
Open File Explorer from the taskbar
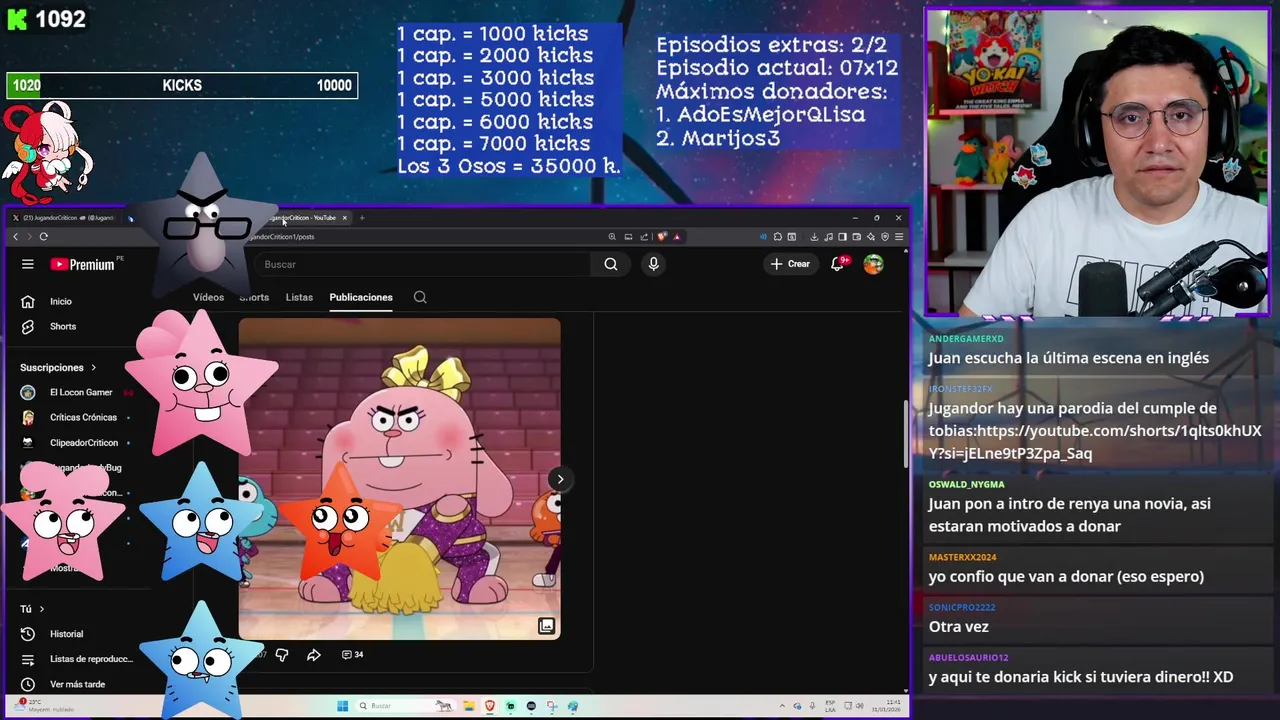point(468,706)
